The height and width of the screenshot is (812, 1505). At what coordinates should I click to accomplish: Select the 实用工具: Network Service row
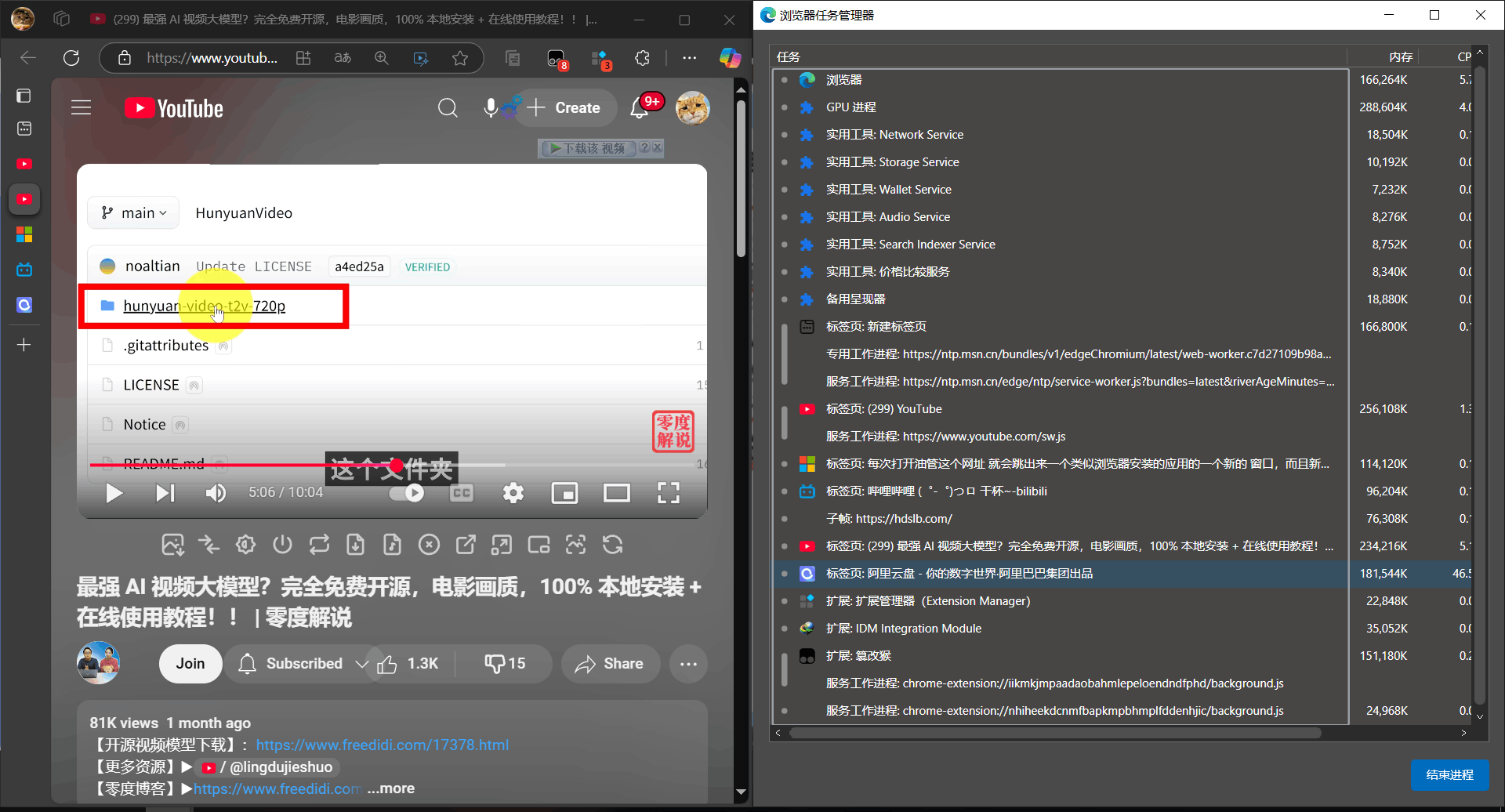1122,135
